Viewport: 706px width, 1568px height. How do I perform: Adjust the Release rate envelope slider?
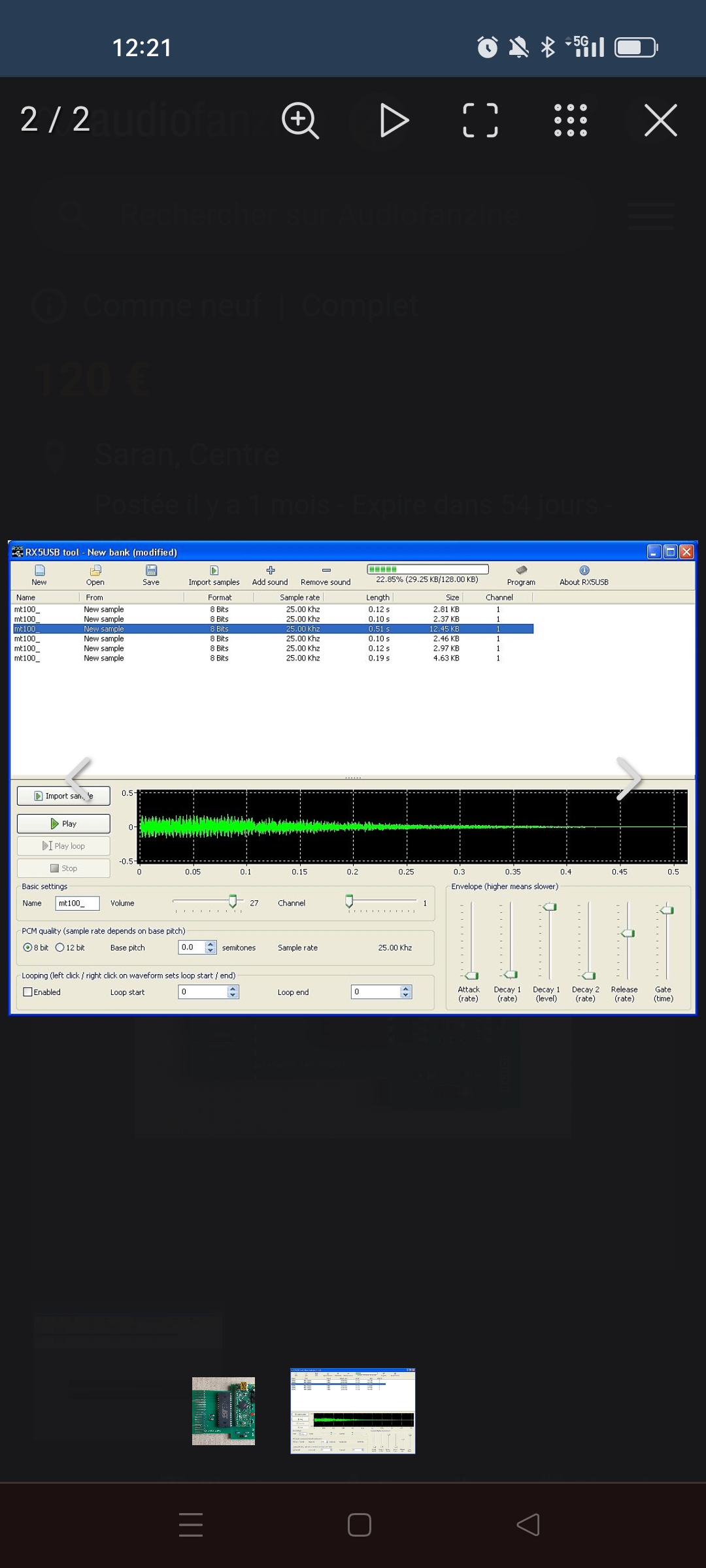(x=628, y=934)
